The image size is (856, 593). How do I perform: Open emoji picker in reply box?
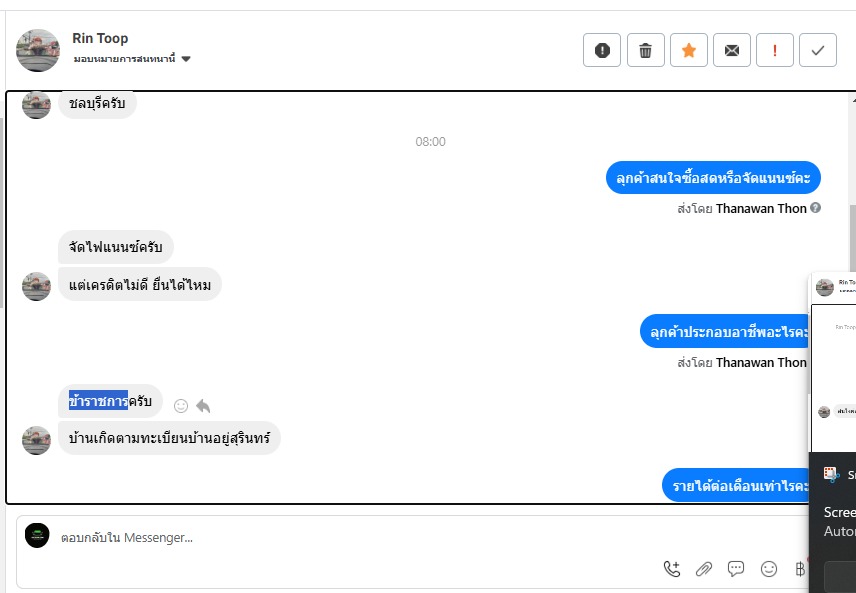tap(769, 569)
